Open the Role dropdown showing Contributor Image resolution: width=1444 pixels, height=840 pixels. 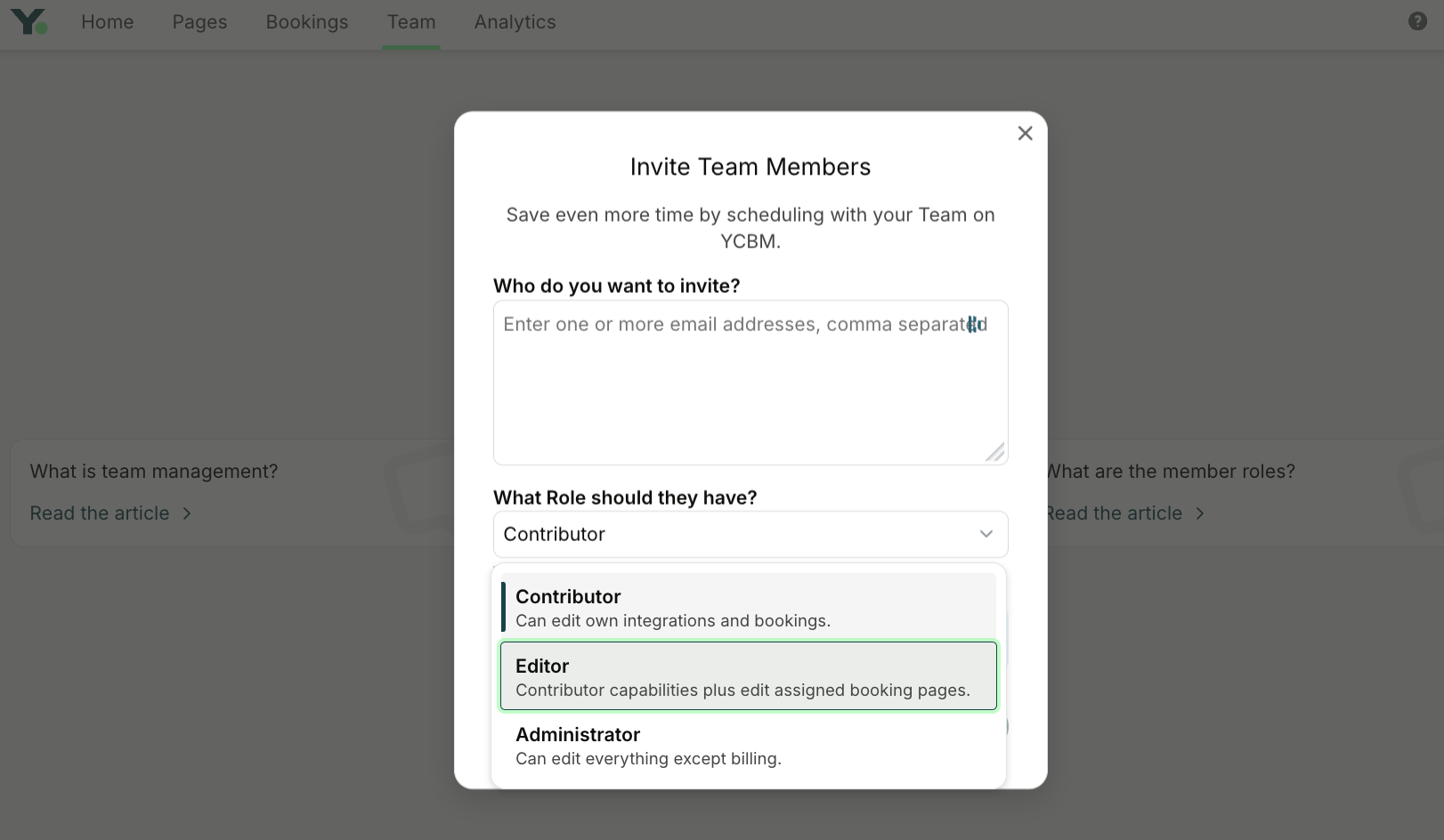click(x=750, y=534)
